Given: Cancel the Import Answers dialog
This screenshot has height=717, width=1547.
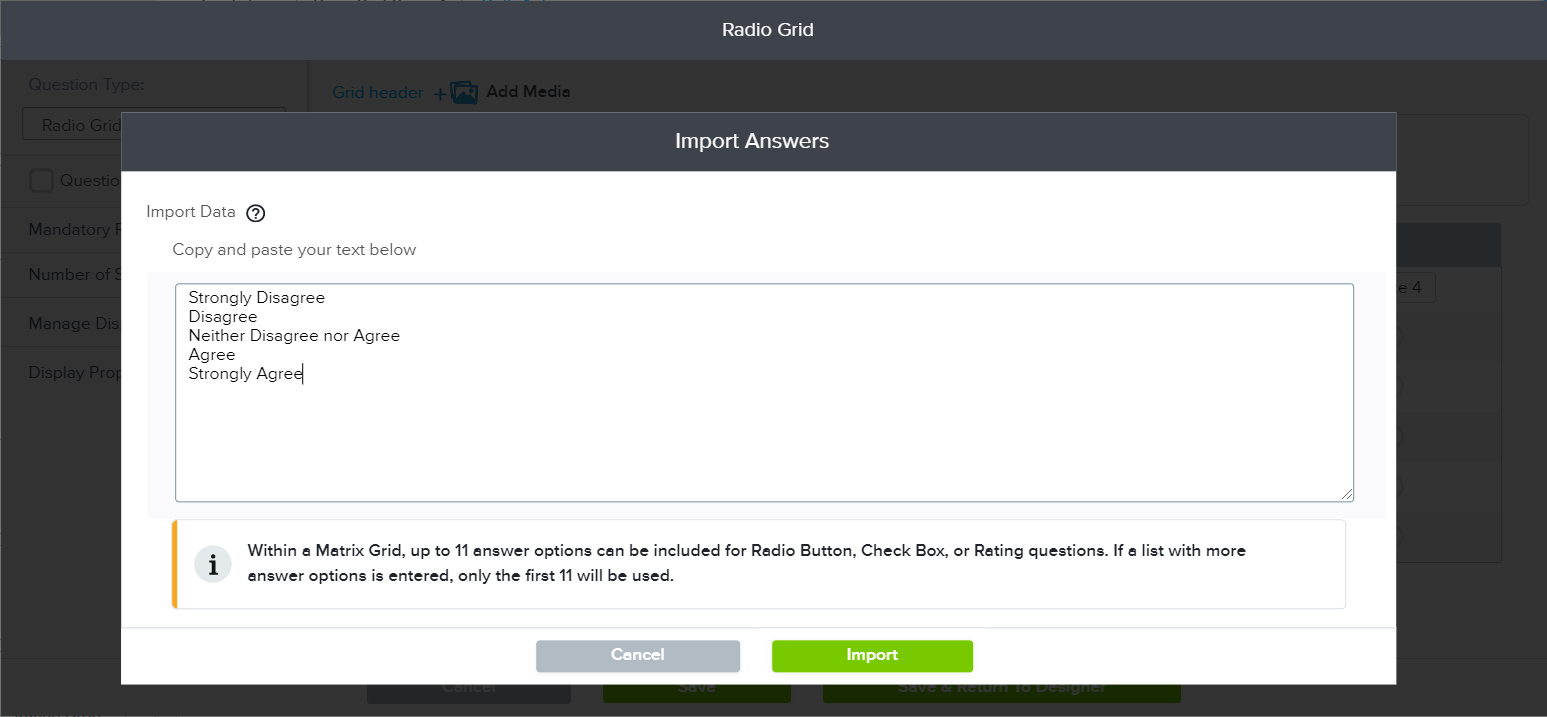Looking at the screenshot, I should (637, 655).
